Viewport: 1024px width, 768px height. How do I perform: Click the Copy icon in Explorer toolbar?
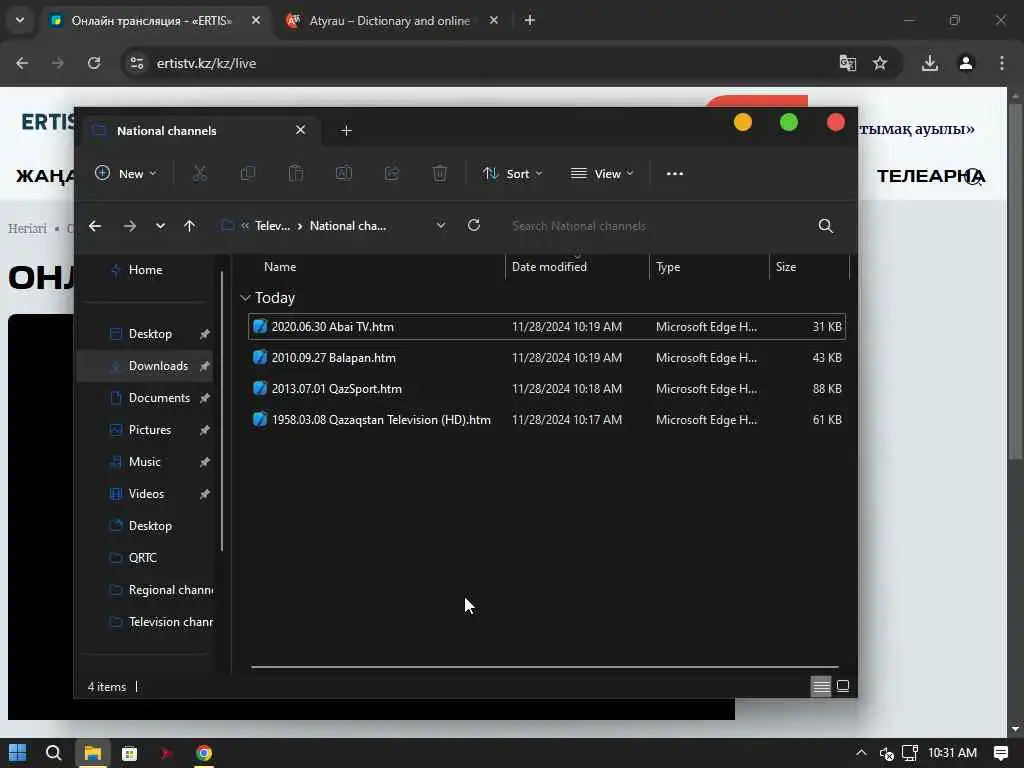pos(248,174)
